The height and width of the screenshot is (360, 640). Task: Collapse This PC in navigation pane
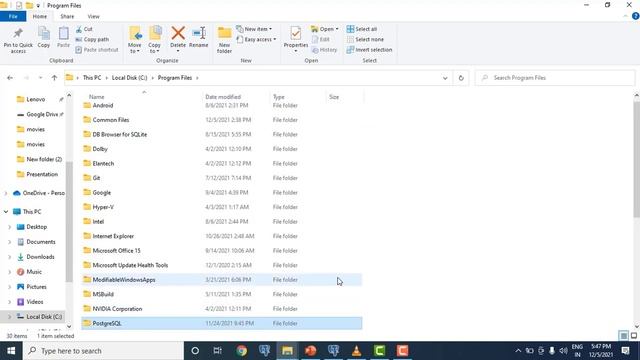(6, 211)
